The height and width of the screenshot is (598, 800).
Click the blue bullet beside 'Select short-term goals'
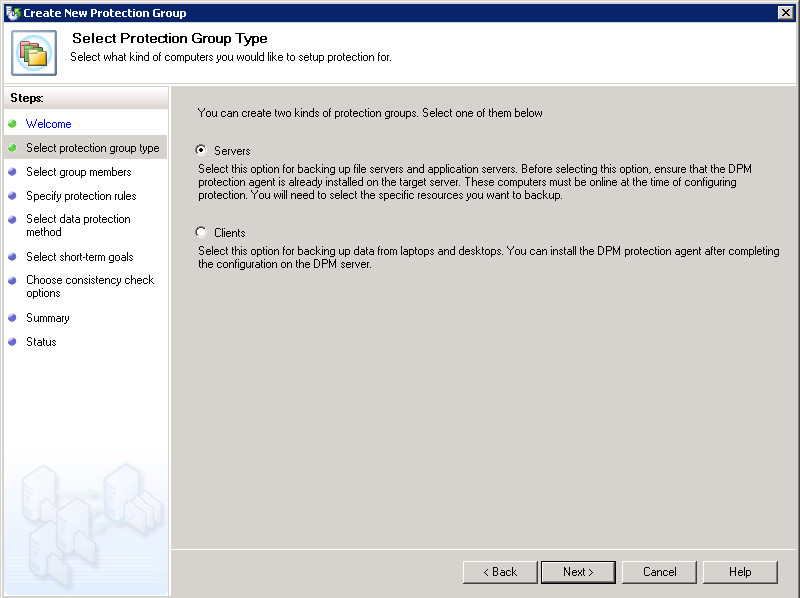12,257
